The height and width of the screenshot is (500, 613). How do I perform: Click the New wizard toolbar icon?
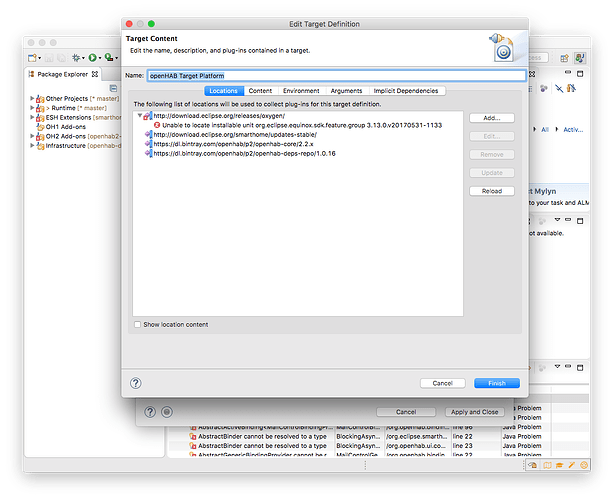(32, 58)
